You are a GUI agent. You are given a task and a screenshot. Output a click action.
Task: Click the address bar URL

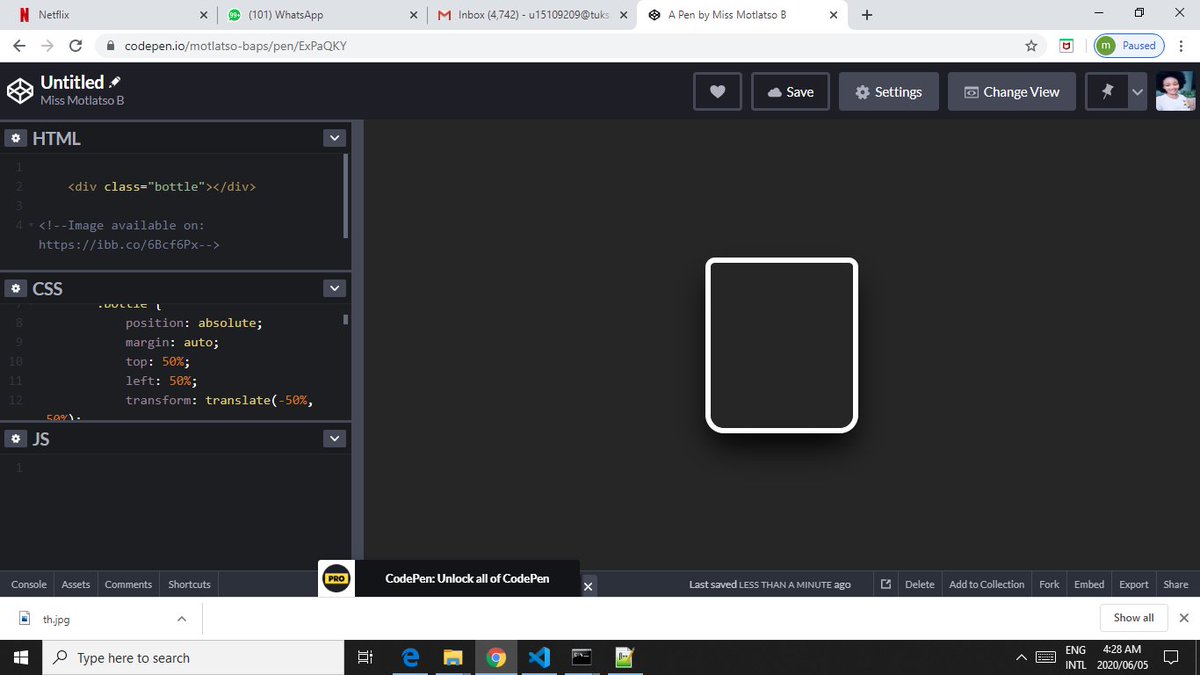(236, 46)
